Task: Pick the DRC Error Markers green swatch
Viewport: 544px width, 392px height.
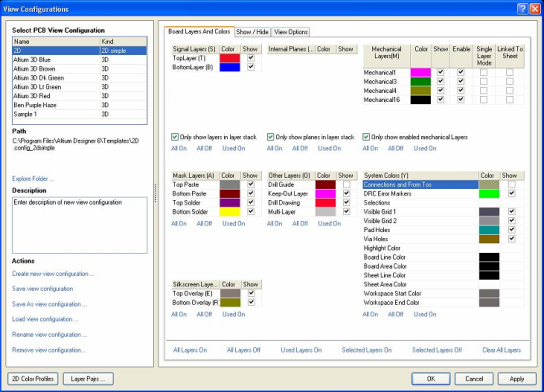Action: coord(489,194)
